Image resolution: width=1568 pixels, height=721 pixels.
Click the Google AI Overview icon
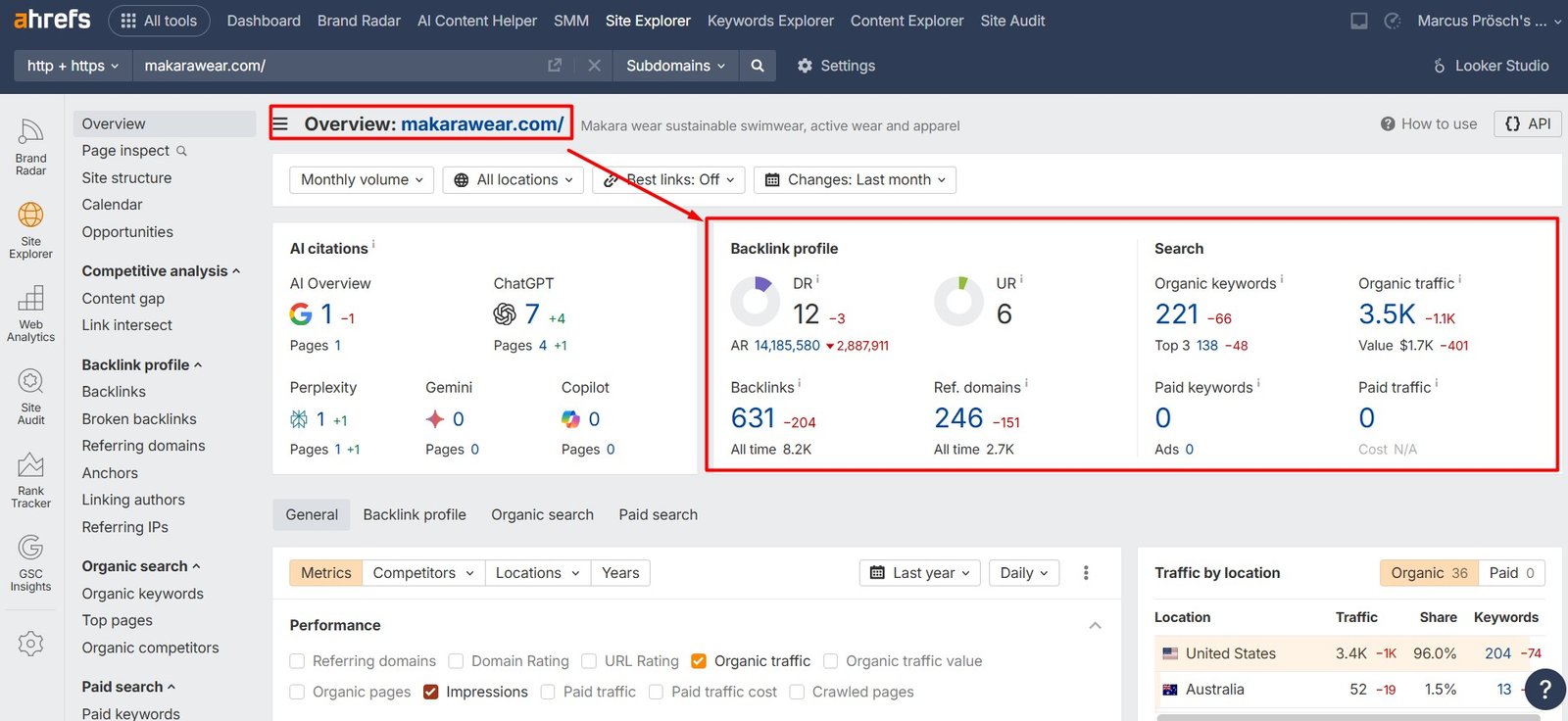point(301,313)
